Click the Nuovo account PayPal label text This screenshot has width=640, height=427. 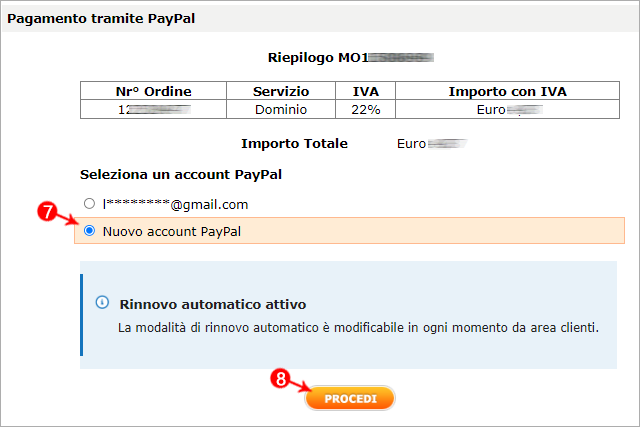(172, 231)
